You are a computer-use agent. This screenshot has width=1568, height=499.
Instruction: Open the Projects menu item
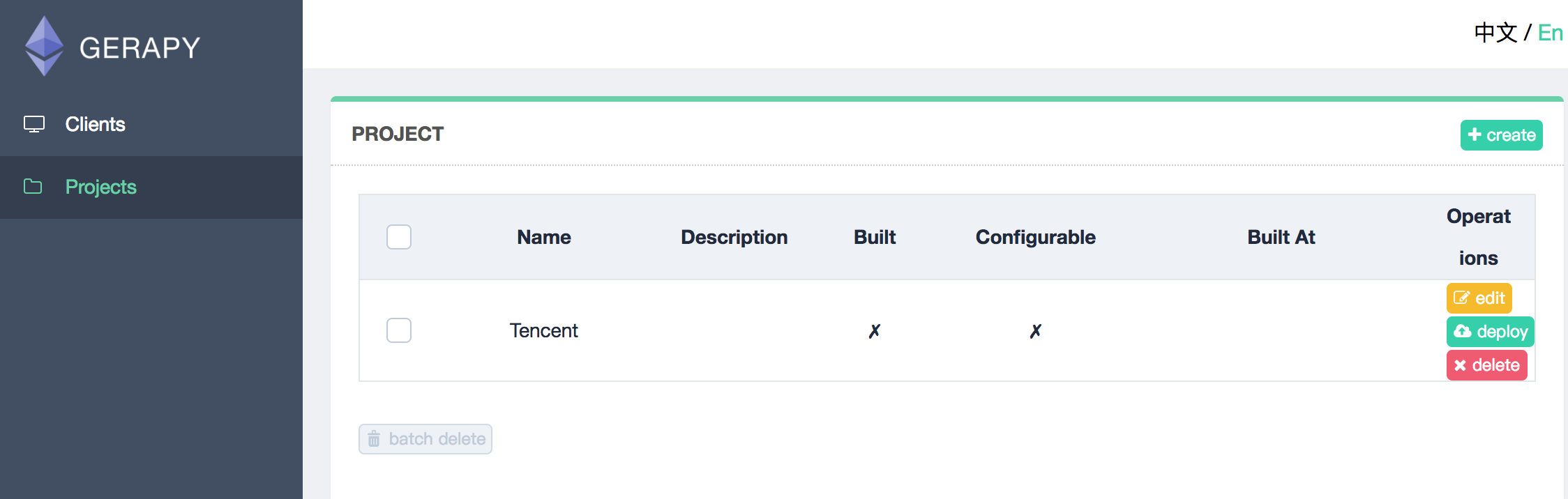pyautogui.click(x=100, y=187)
